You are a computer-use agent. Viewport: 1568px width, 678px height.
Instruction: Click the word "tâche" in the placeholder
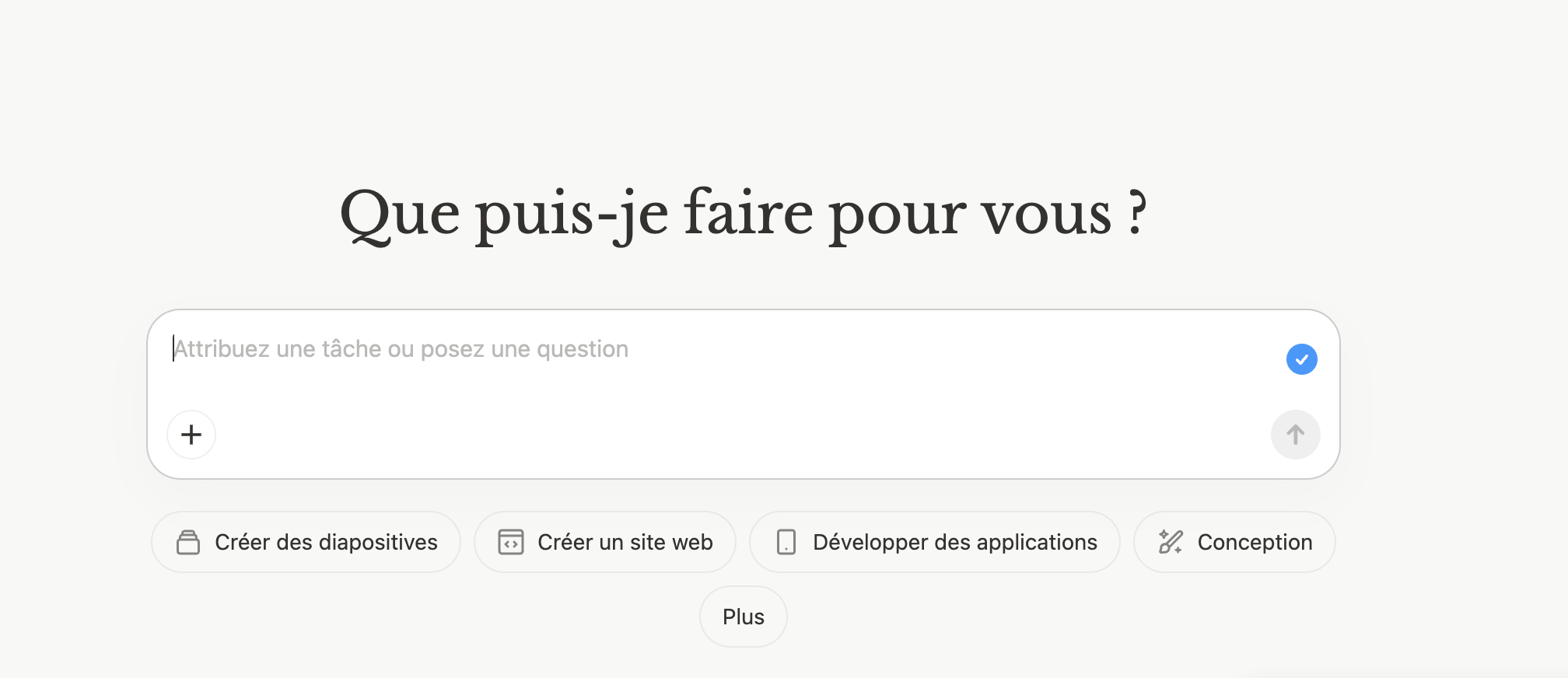(x=352, y=350)
